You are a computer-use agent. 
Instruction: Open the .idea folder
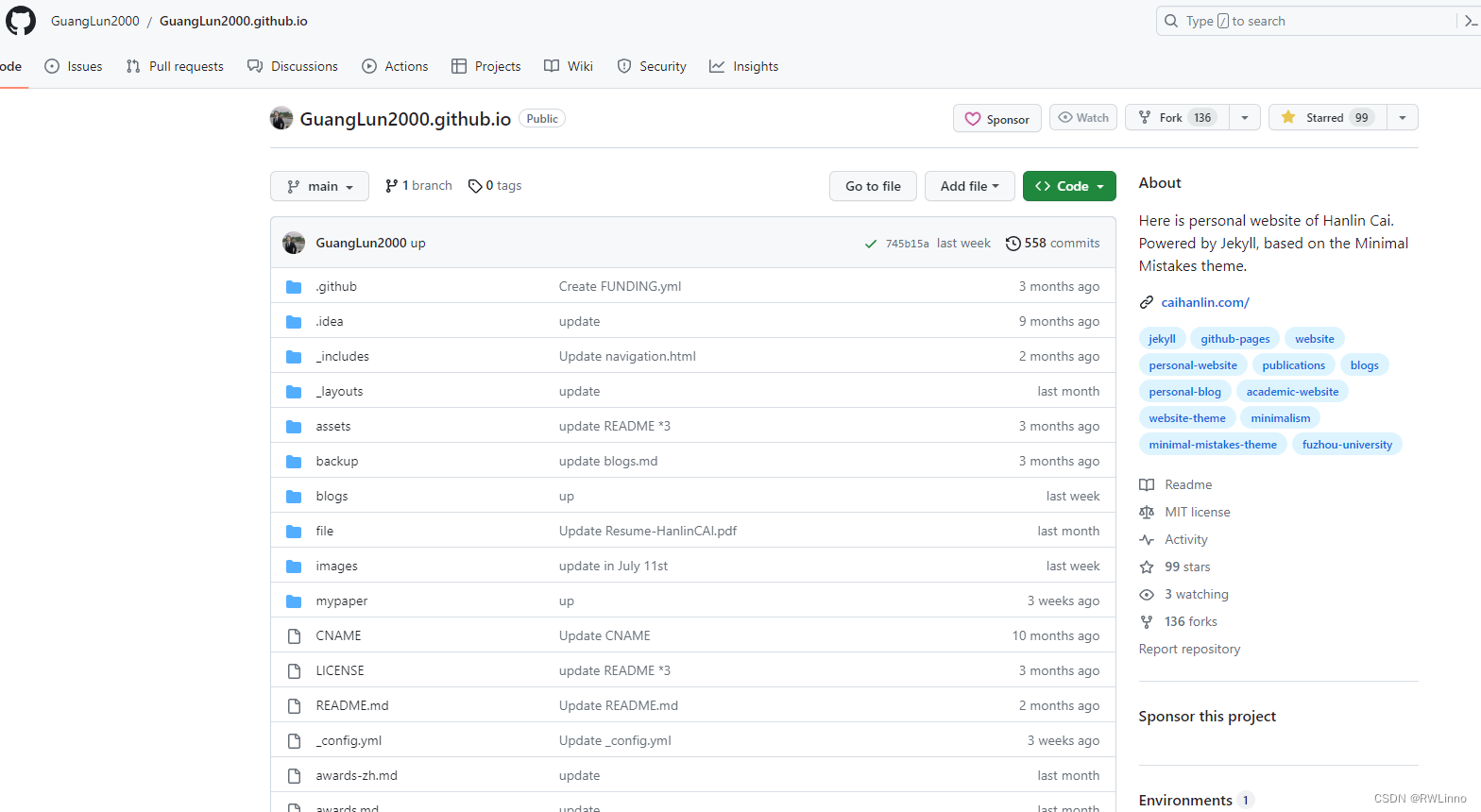click(330, 321)
